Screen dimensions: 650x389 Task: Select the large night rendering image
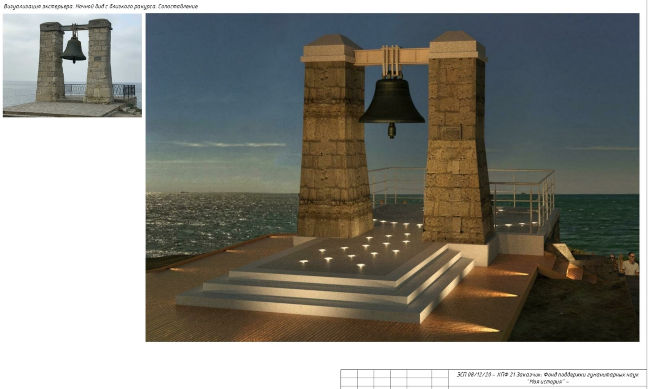pyautogui.click(x=392, y=177)
